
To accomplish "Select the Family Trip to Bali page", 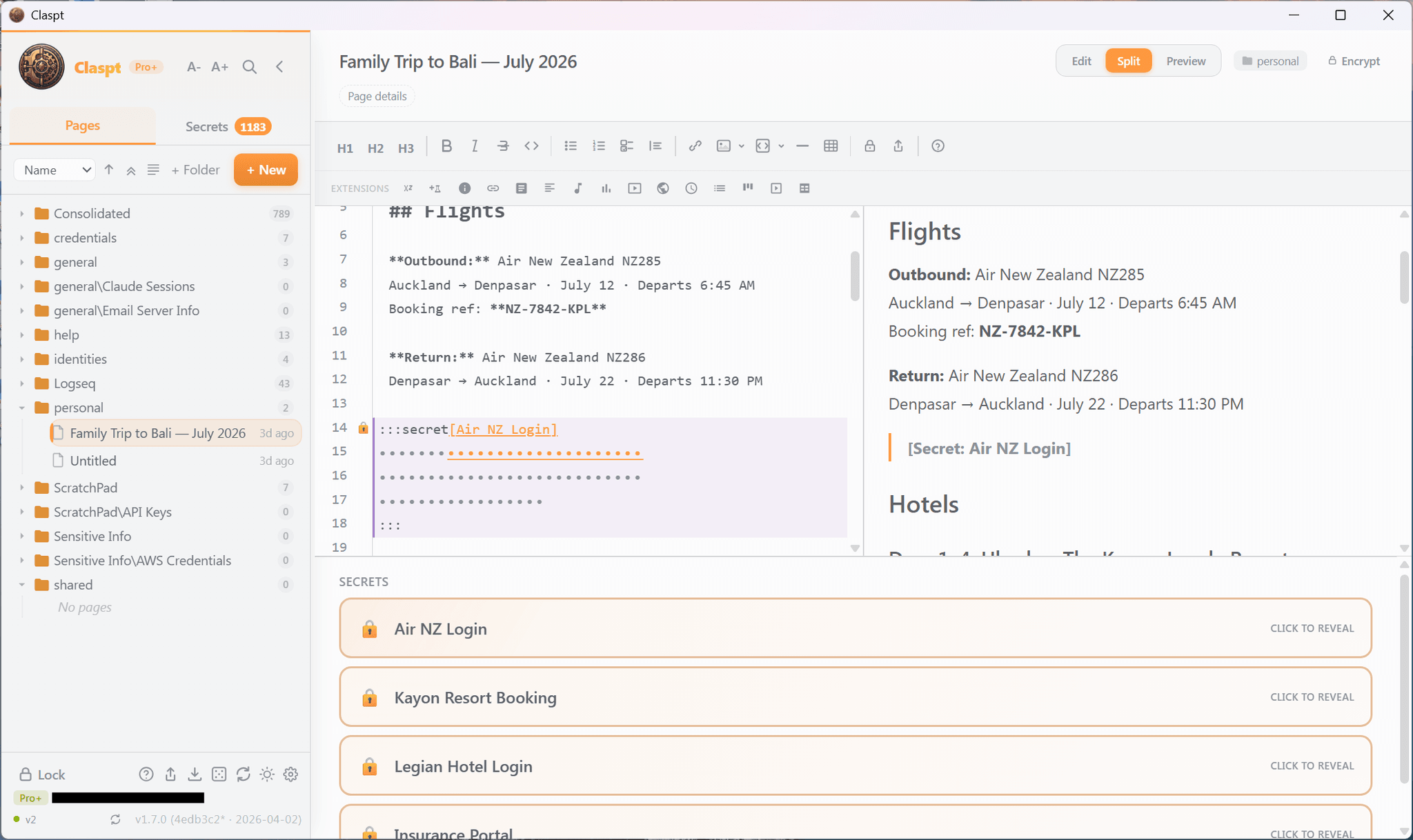I will (x=175, y=433).
